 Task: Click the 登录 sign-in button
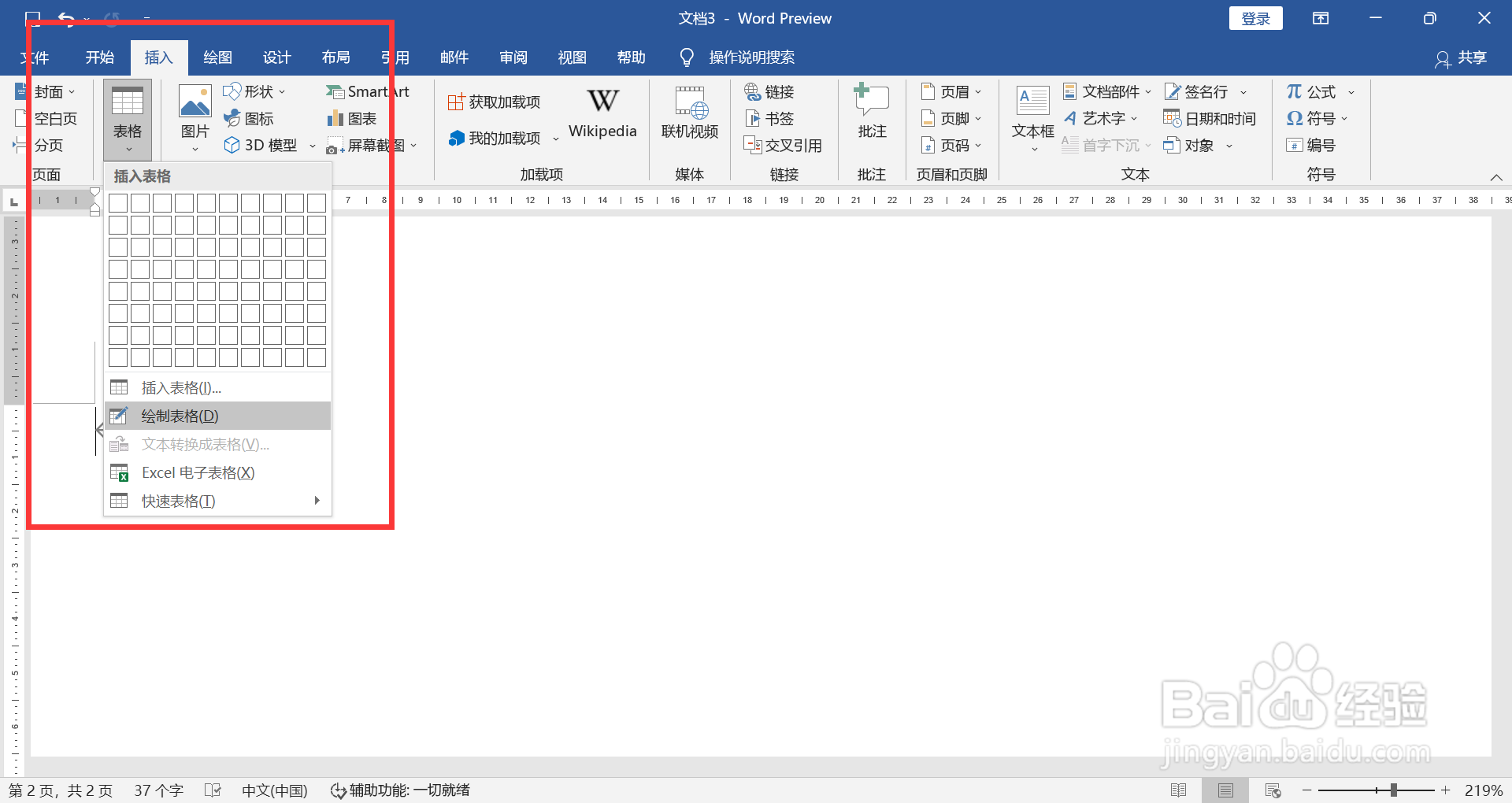tap(1255, 18)
